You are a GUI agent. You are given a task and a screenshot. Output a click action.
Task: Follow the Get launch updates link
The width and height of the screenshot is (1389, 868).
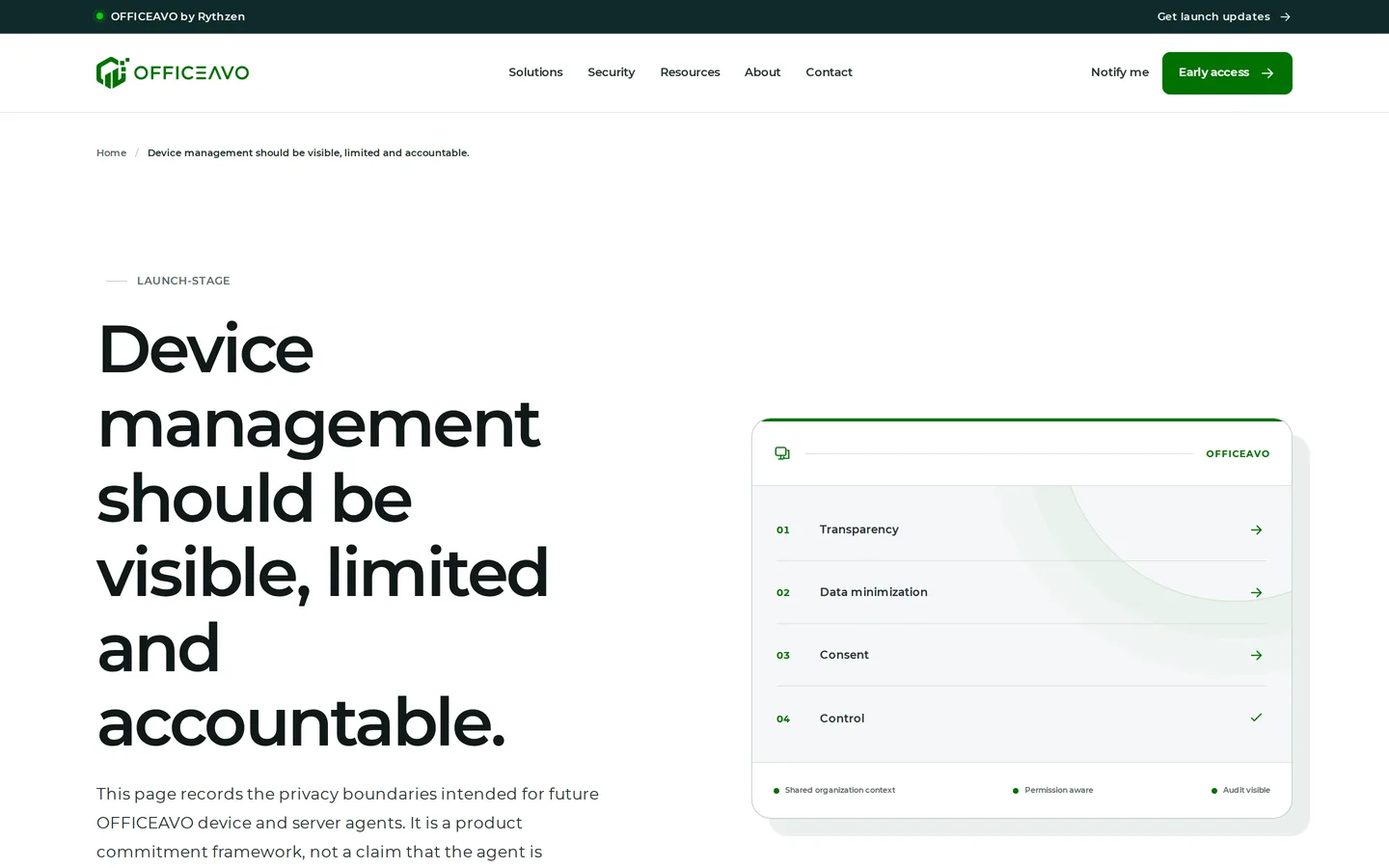[1224, 16]
